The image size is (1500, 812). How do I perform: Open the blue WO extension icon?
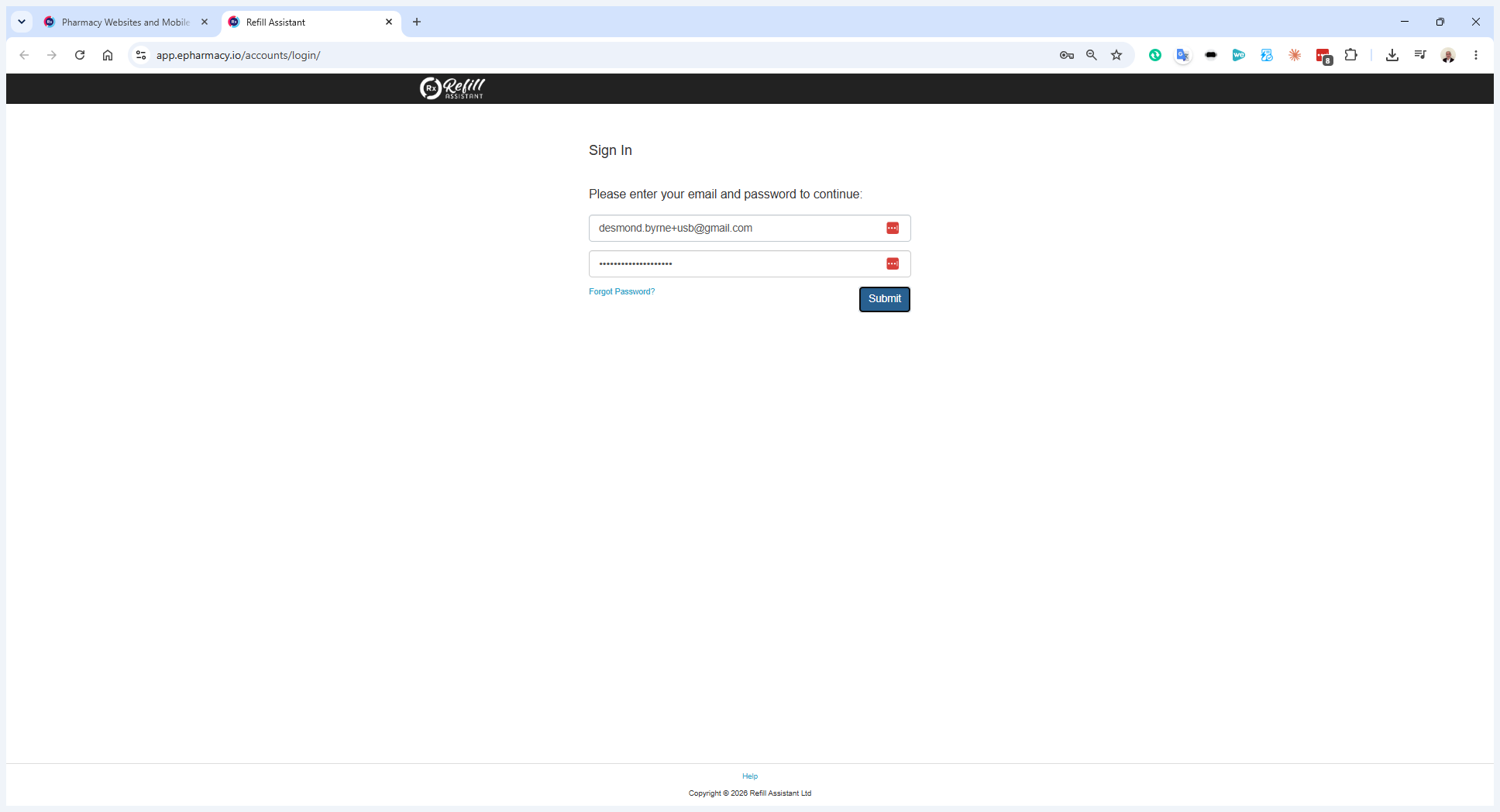(1239, 55)
